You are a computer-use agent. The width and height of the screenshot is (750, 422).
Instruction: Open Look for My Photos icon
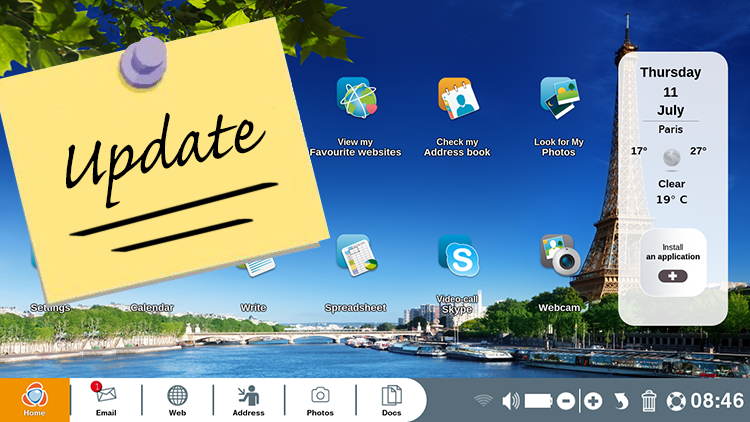coord(560,97)
